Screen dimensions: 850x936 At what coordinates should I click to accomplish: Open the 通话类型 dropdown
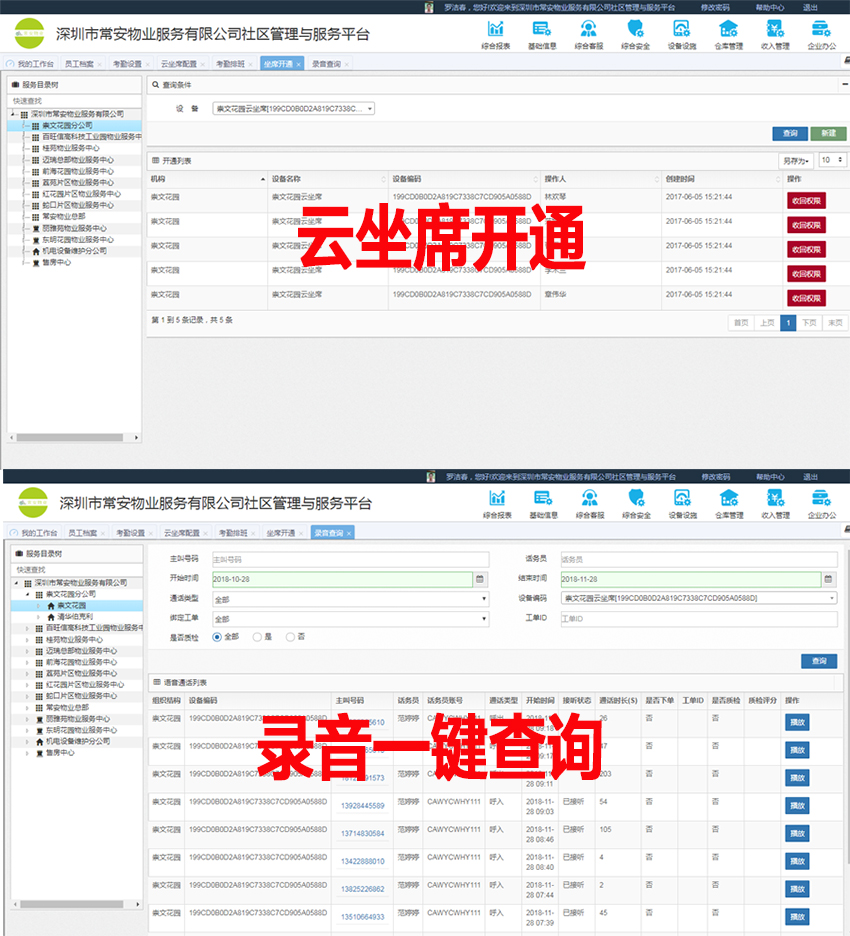coord(350,599)
